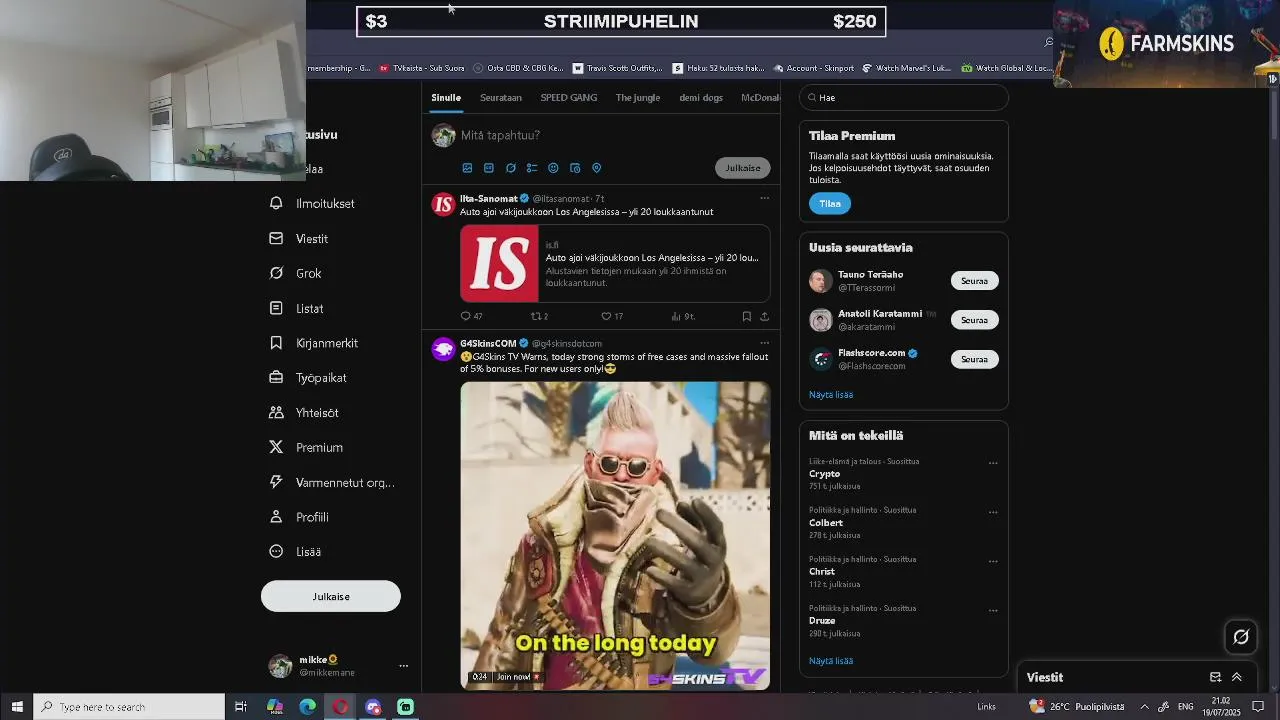Switch to the Sinulle tab

coord(446,98)
